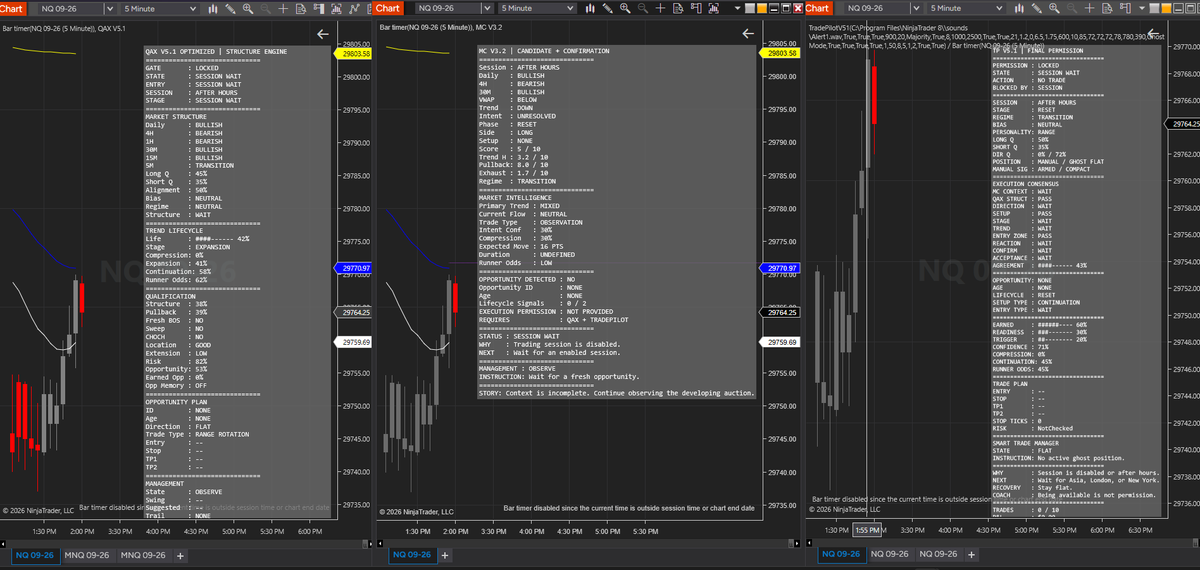Click gray instrument link swatch in middle chart

click(x=750, y=9)
